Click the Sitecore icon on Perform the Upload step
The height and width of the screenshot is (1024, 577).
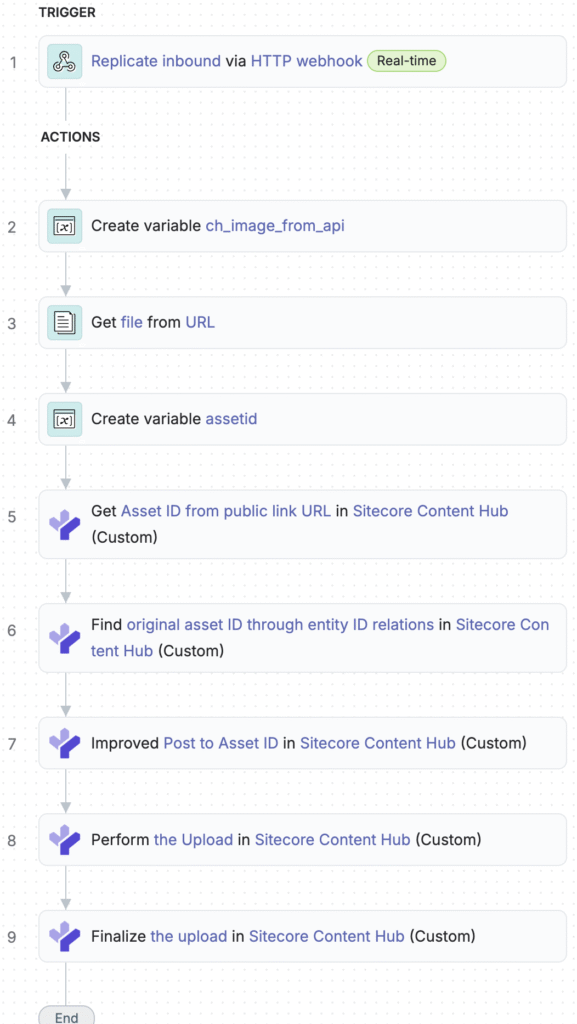click(x=65, y=840)
